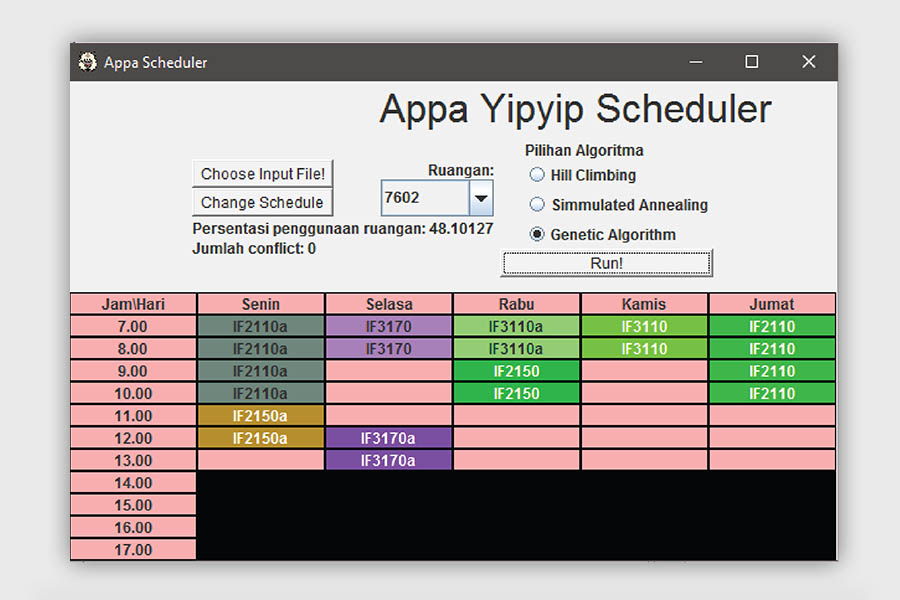Viewport: 900px width, 600px height.
Task: Click the Jumat column header
Action: [772, 304]
